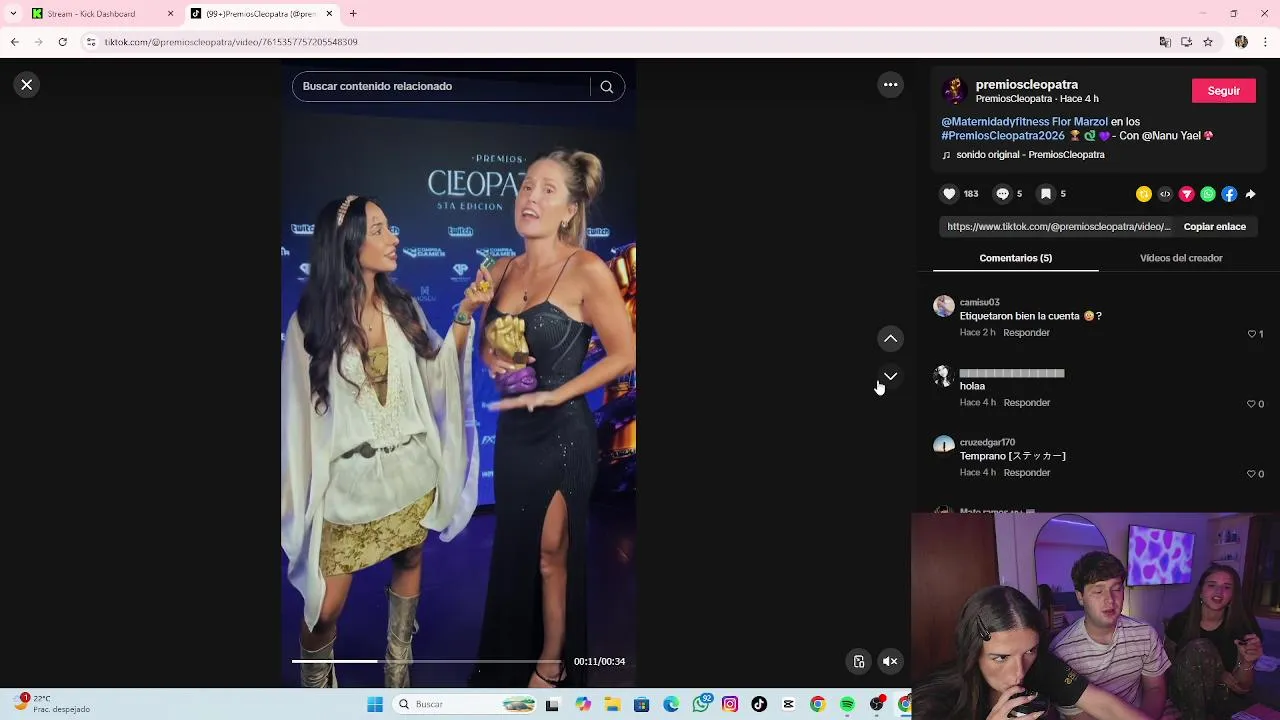Image resolution: width=1280 pixels, height=720 pixels.
Task: Reply to camisu03's comment with Responder
Action: [x=1026, y=333]
